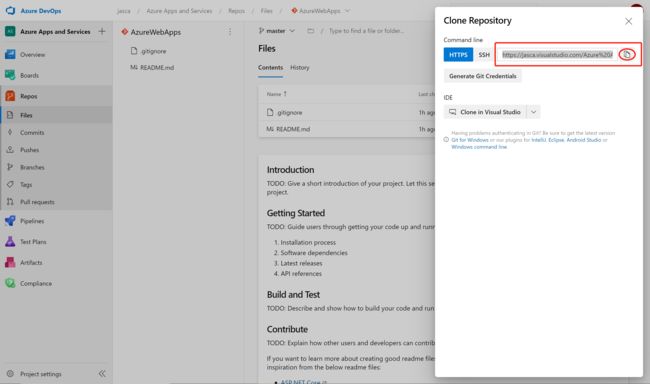
Task: Click the find file or folder field
Action: tap(366, 31)
